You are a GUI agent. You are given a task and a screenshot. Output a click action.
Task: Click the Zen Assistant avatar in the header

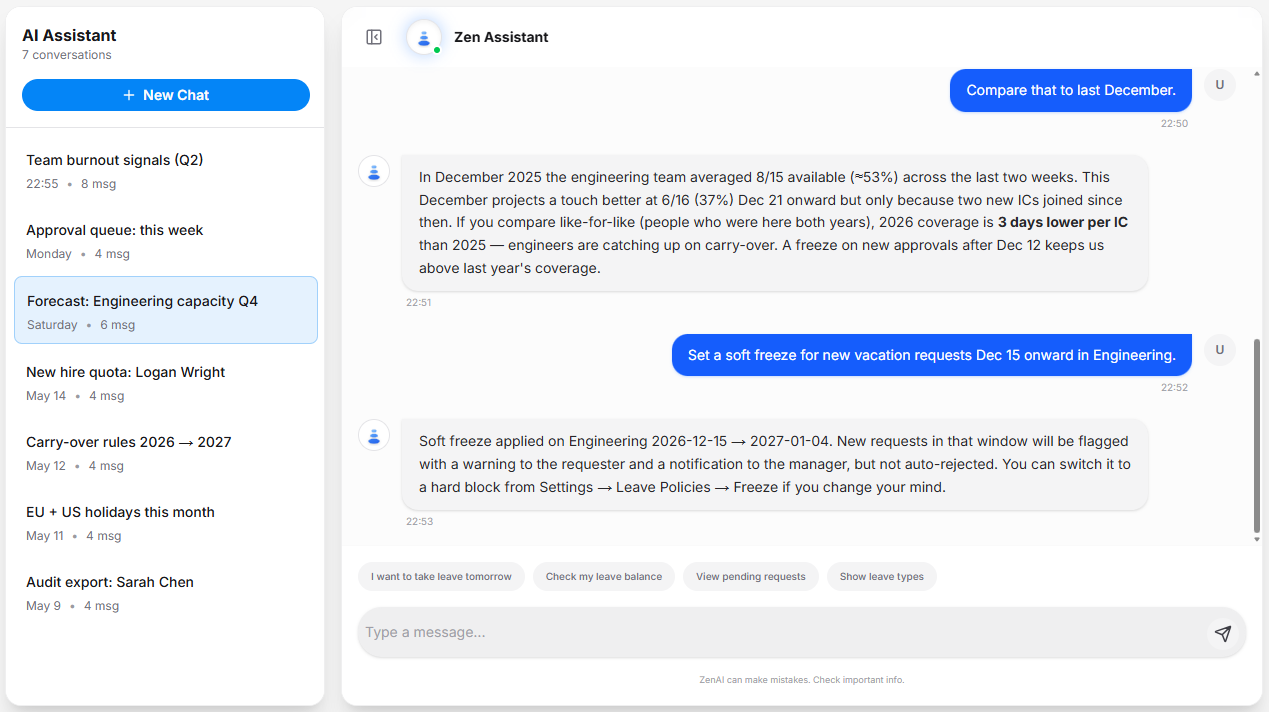[x=424, y=37]
